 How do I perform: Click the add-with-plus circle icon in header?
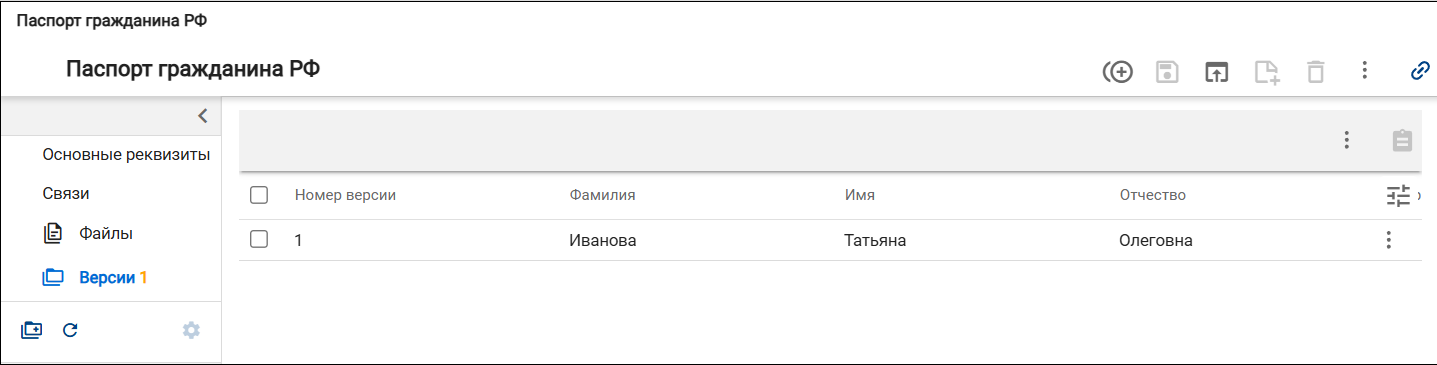(1117, 71)
